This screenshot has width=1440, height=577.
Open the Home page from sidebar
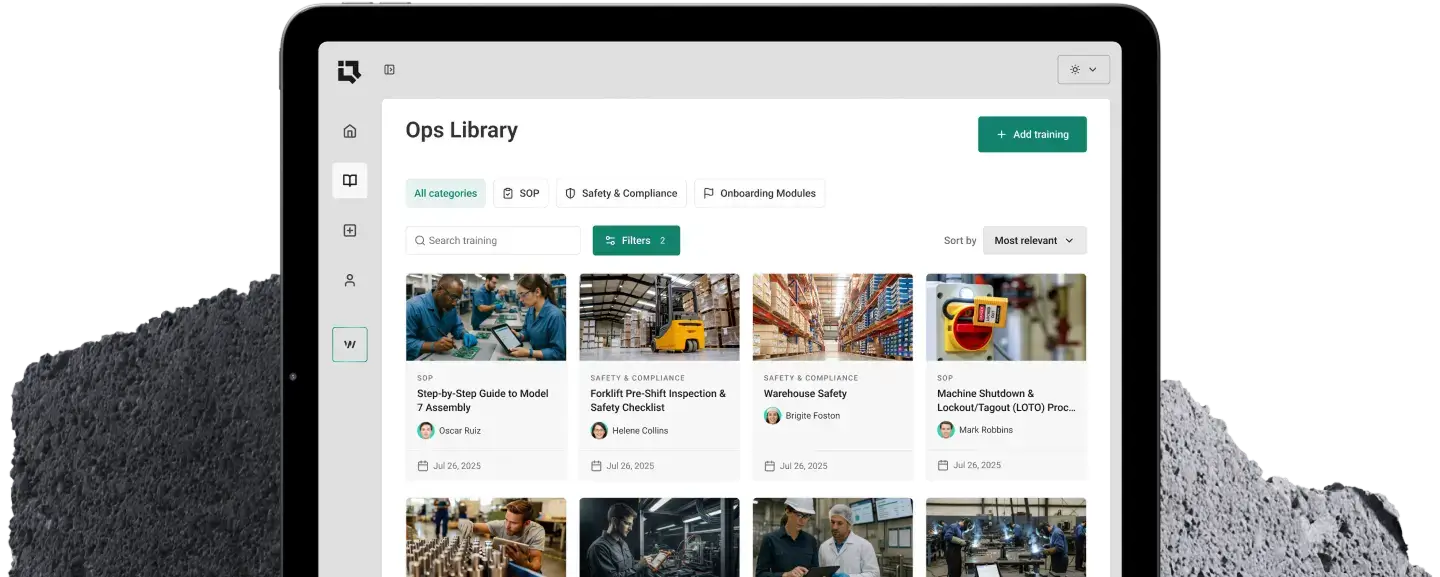tap(349, 130)
